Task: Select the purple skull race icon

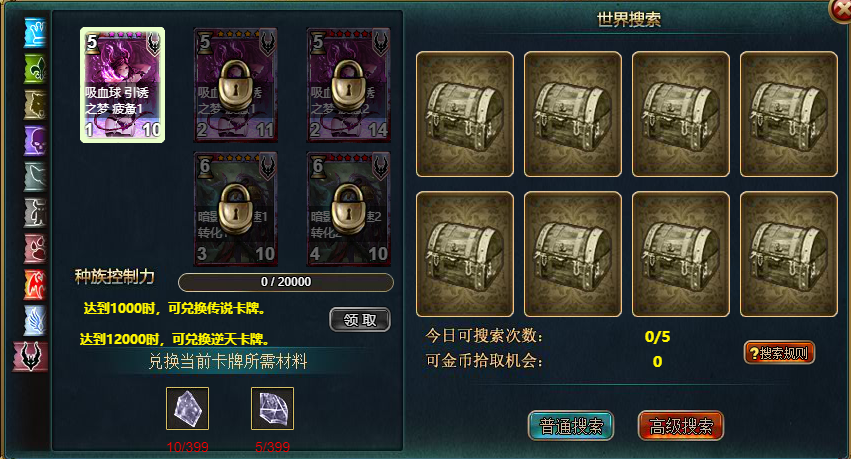Action: pos(35,141)
